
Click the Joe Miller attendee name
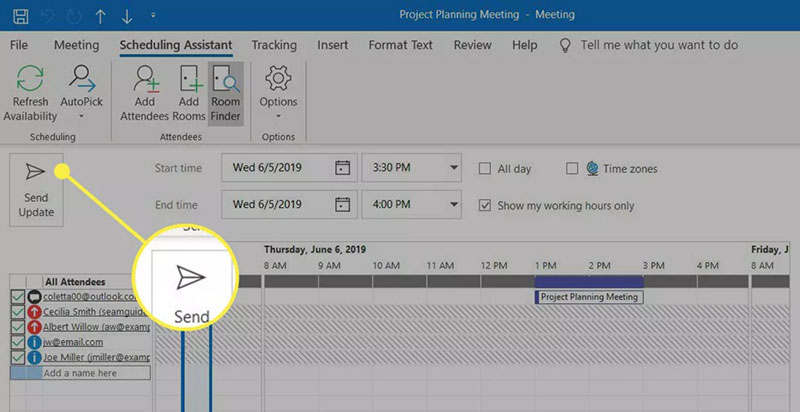pyautogui.click(x=96, y=357)
